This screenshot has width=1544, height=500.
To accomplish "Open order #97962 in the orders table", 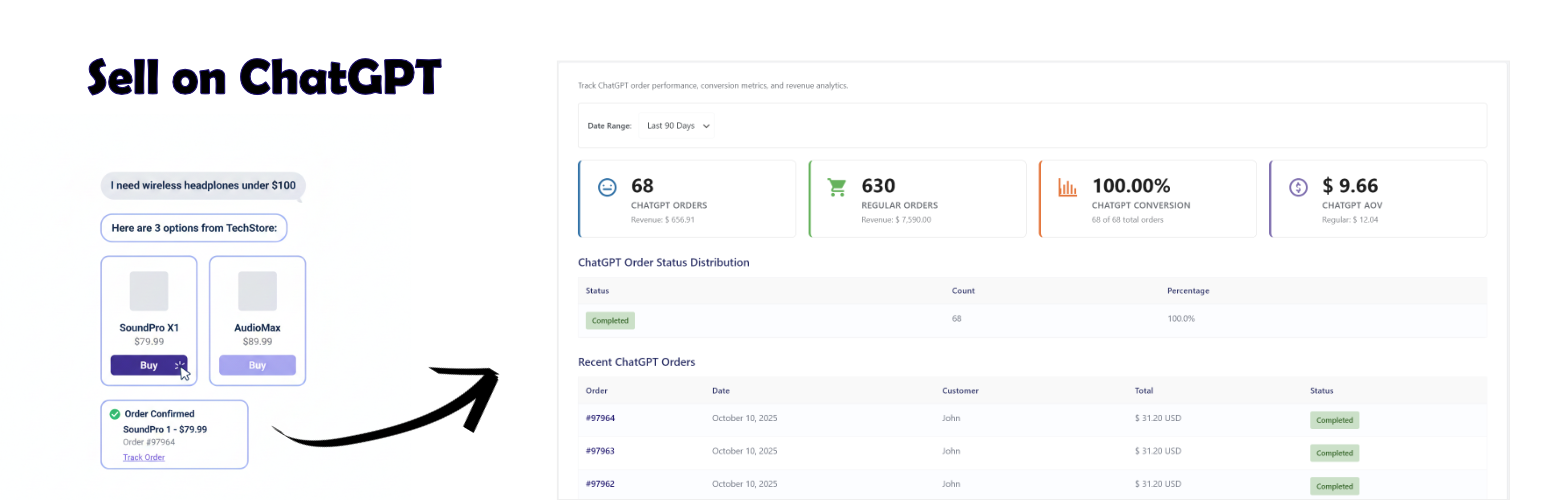I will [600, 484].
